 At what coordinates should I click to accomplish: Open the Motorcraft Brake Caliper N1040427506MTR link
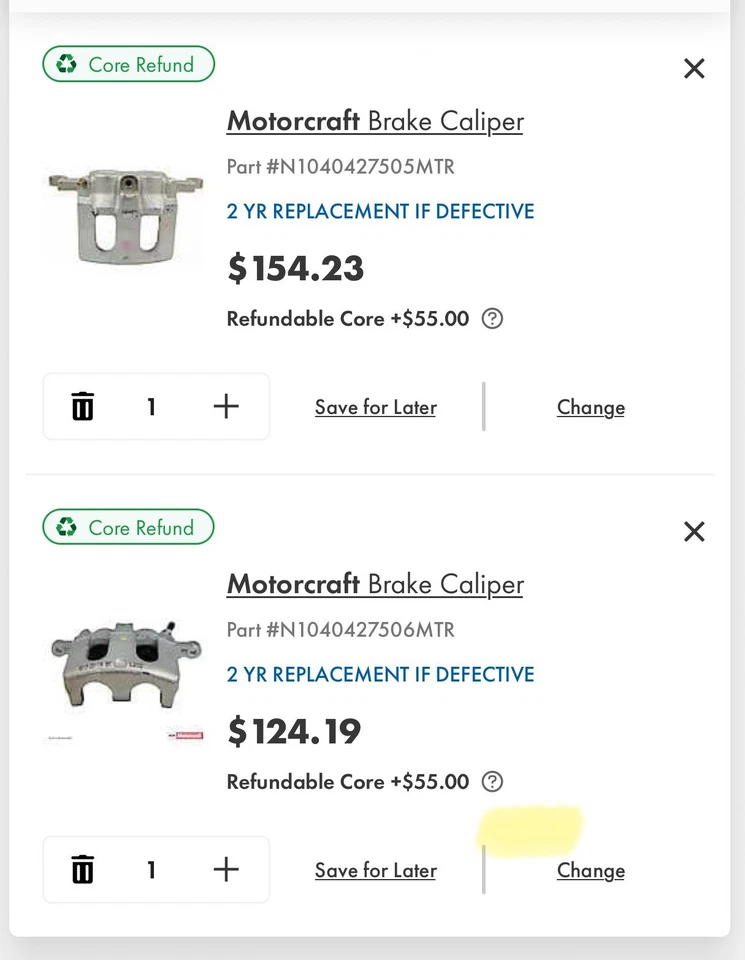tap(375, 585)
